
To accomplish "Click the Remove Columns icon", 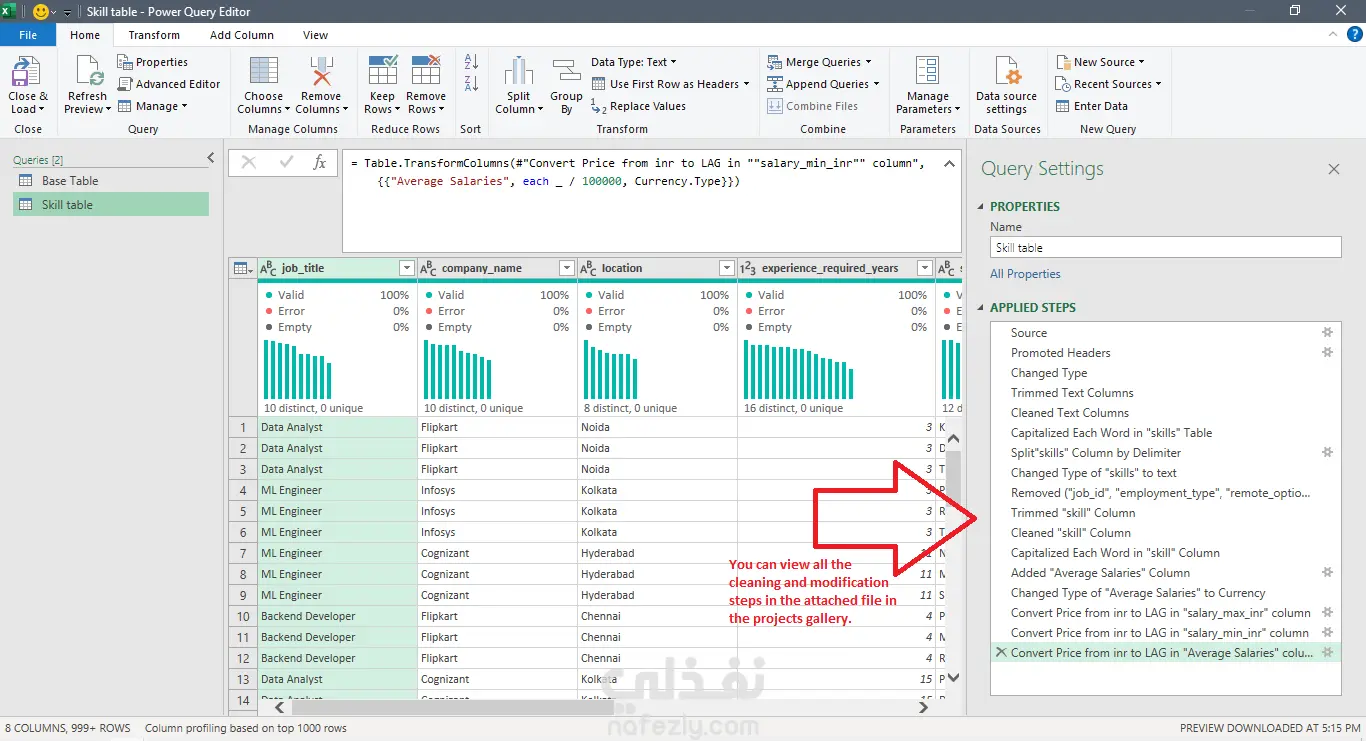I will [x=321, y=73].
